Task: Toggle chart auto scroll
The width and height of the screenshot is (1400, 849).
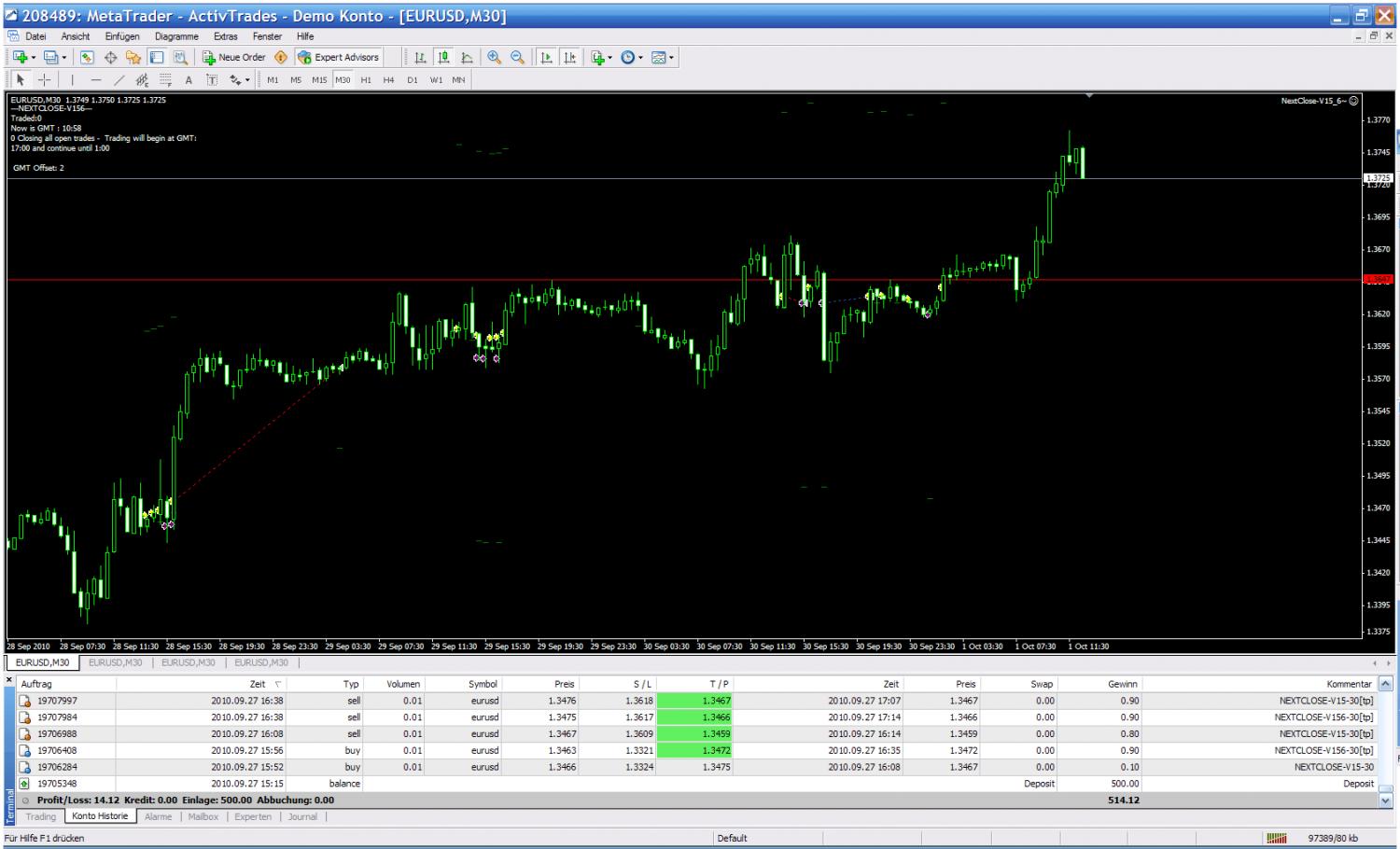Action: pyautogui.click(x=546, y=57)
